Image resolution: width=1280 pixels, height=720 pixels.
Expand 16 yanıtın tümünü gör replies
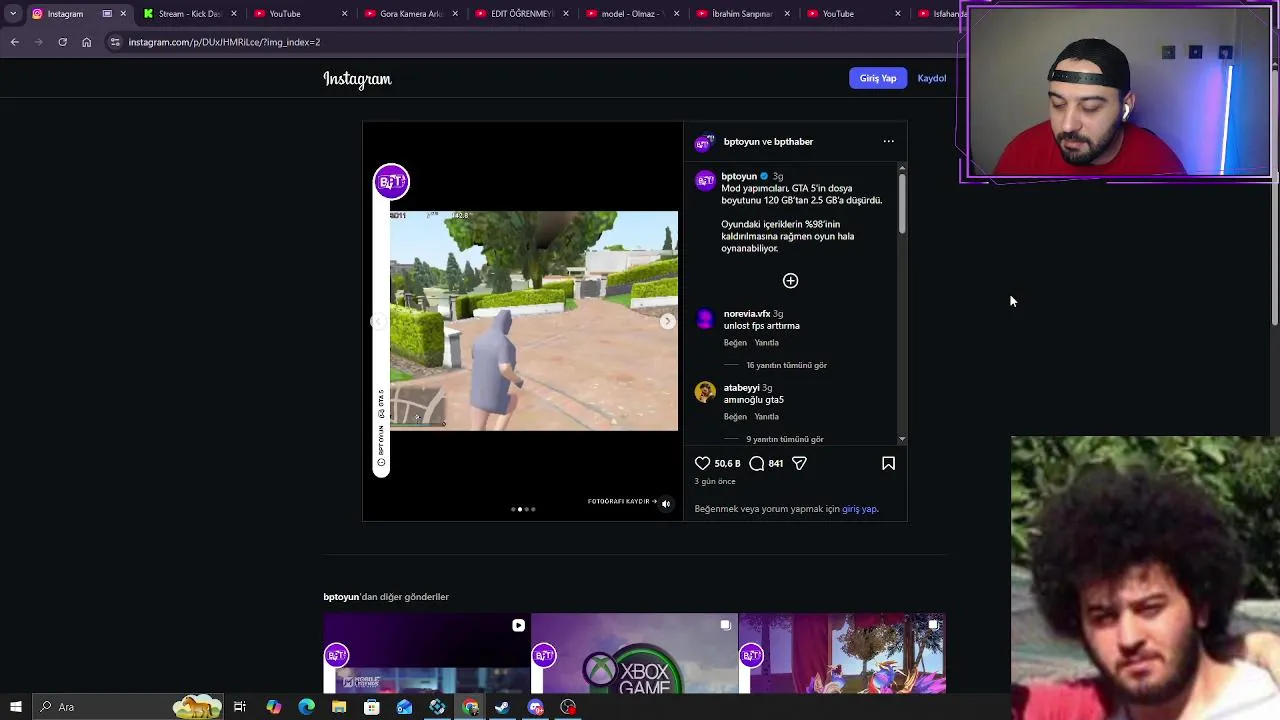[x=786, y=365]
